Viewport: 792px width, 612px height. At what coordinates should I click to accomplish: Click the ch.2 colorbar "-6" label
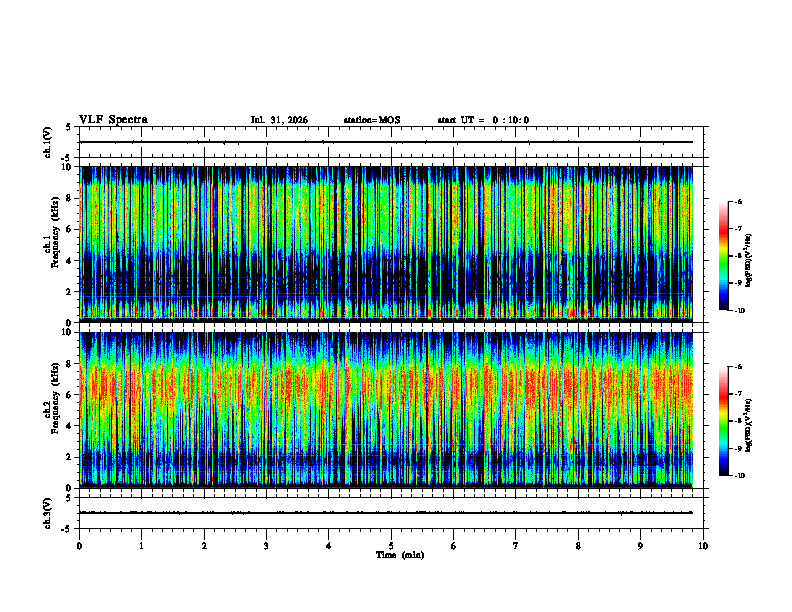coord(739,367)
